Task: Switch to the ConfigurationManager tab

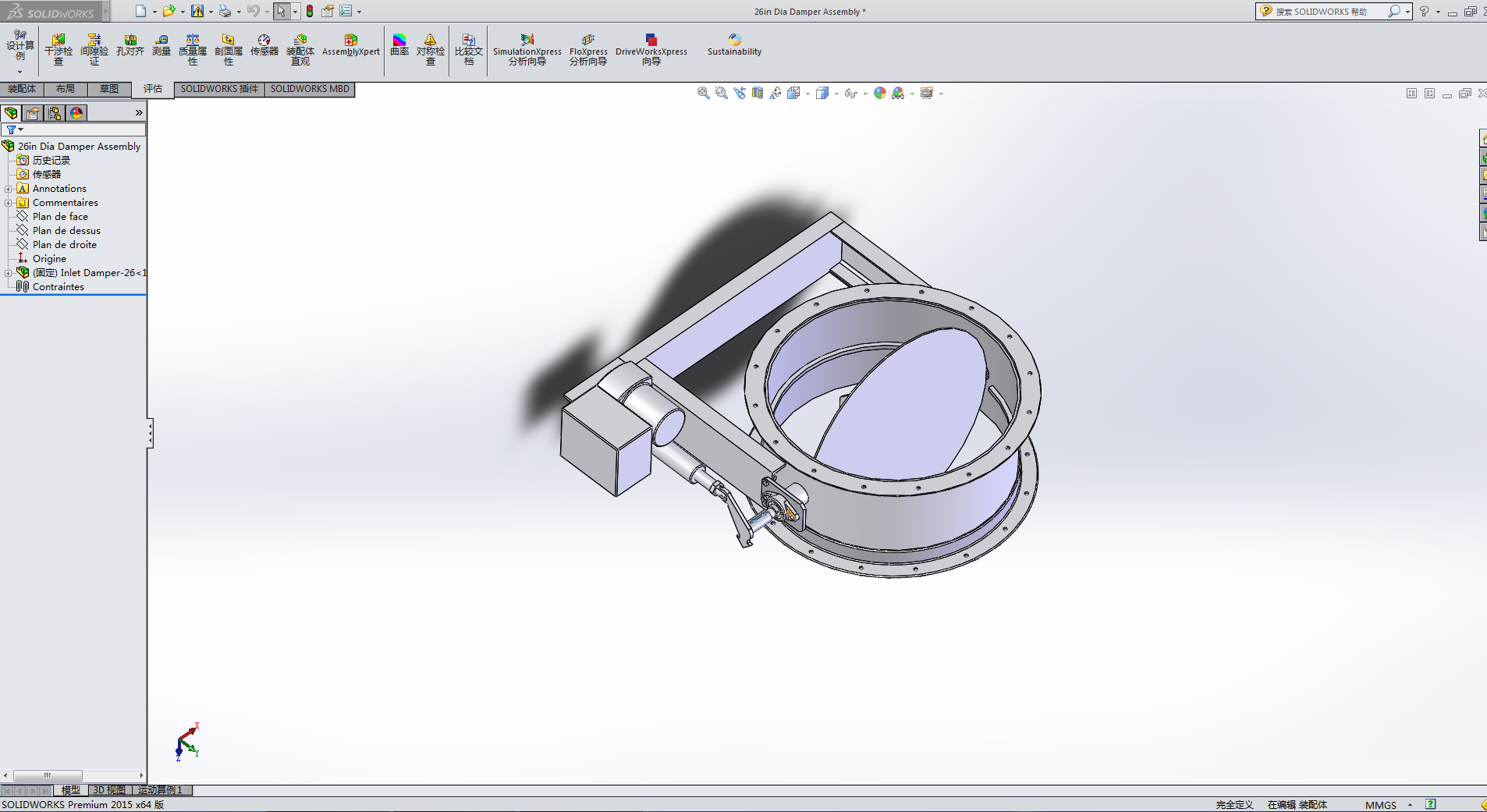Action: [55, 113]
